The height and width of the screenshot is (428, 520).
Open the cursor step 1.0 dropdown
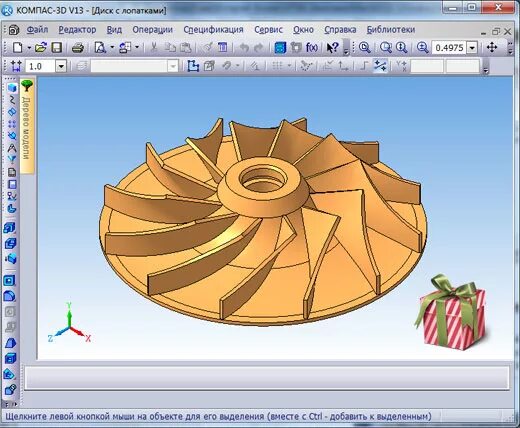coord(61,66)
